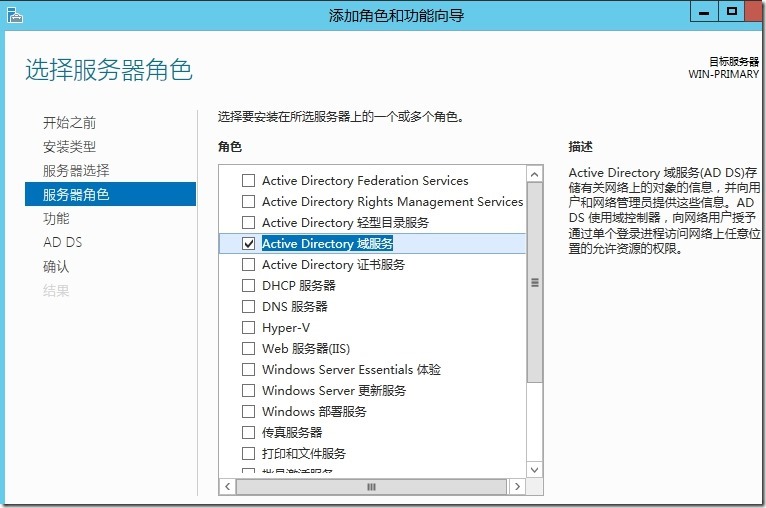Viewport: 766px width, 508px height.
Task: Check the Active Directory Federation Services checkbox
Action: pos(249,181)
